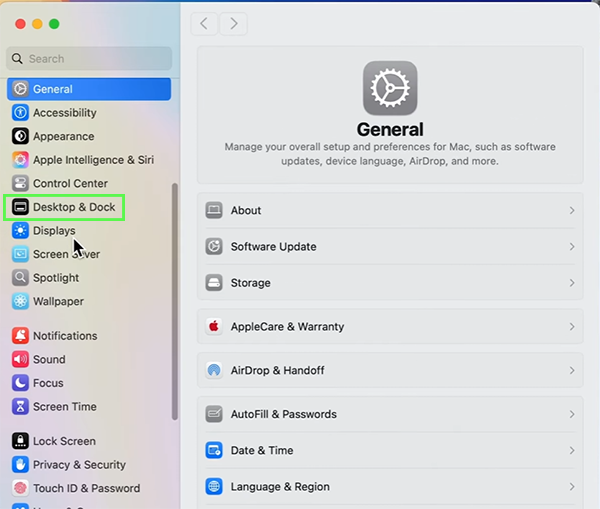Expand the Language & Region chevron
Viewport: 600px width, 509px height.
tap(572, 487)
